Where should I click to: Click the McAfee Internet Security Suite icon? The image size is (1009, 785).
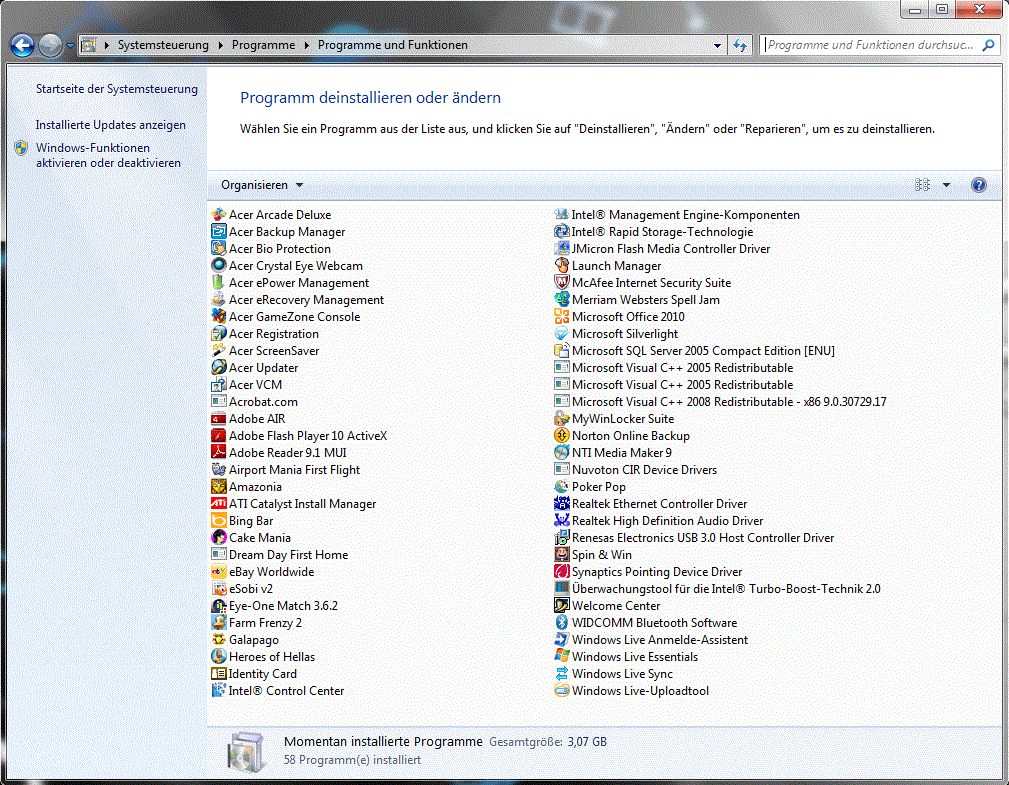562,282
